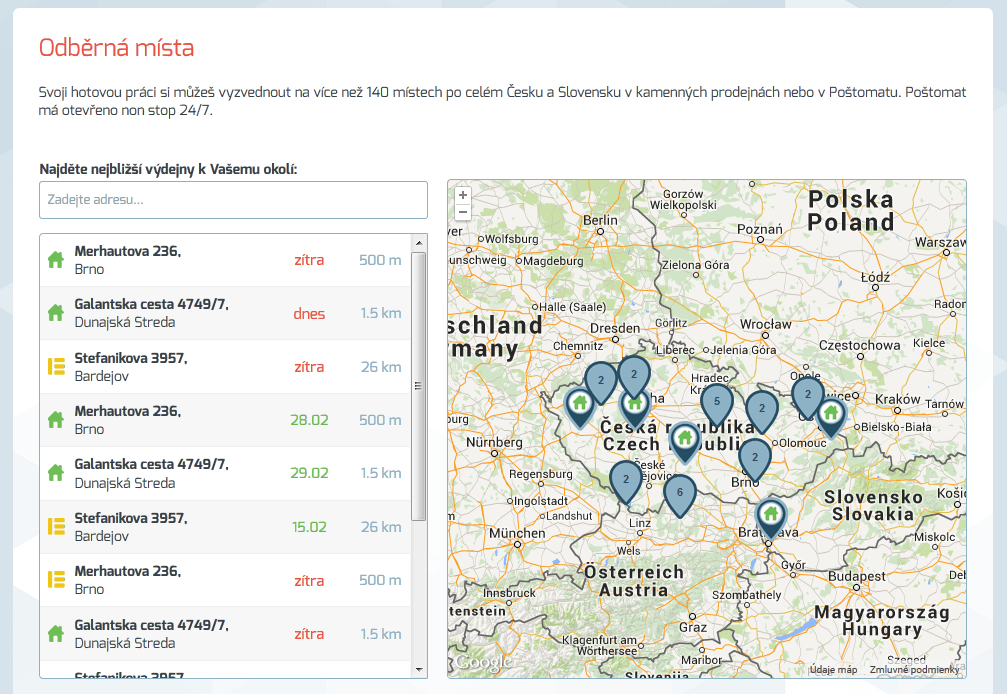Click the house icon in Merhautova 28.02 row
The height and width of the screenshot is (694, 1007).
pyautogui.click(x=56, y=420)
